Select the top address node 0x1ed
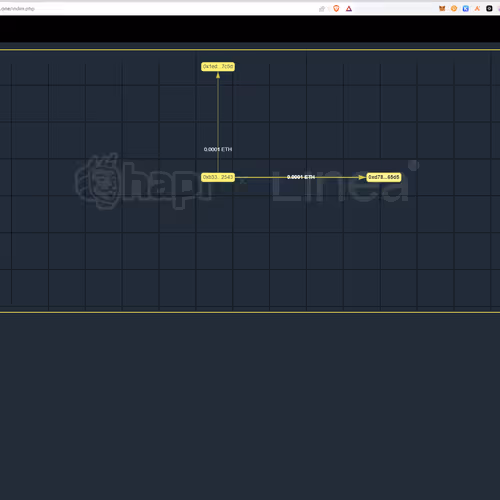Screen dimensions: 500x500 click(218, 67)
